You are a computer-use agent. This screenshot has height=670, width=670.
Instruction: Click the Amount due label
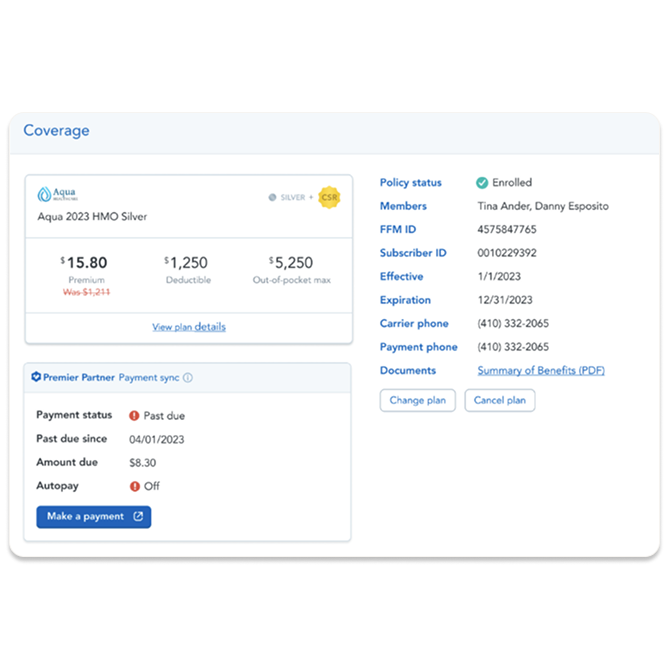(67, 462)
